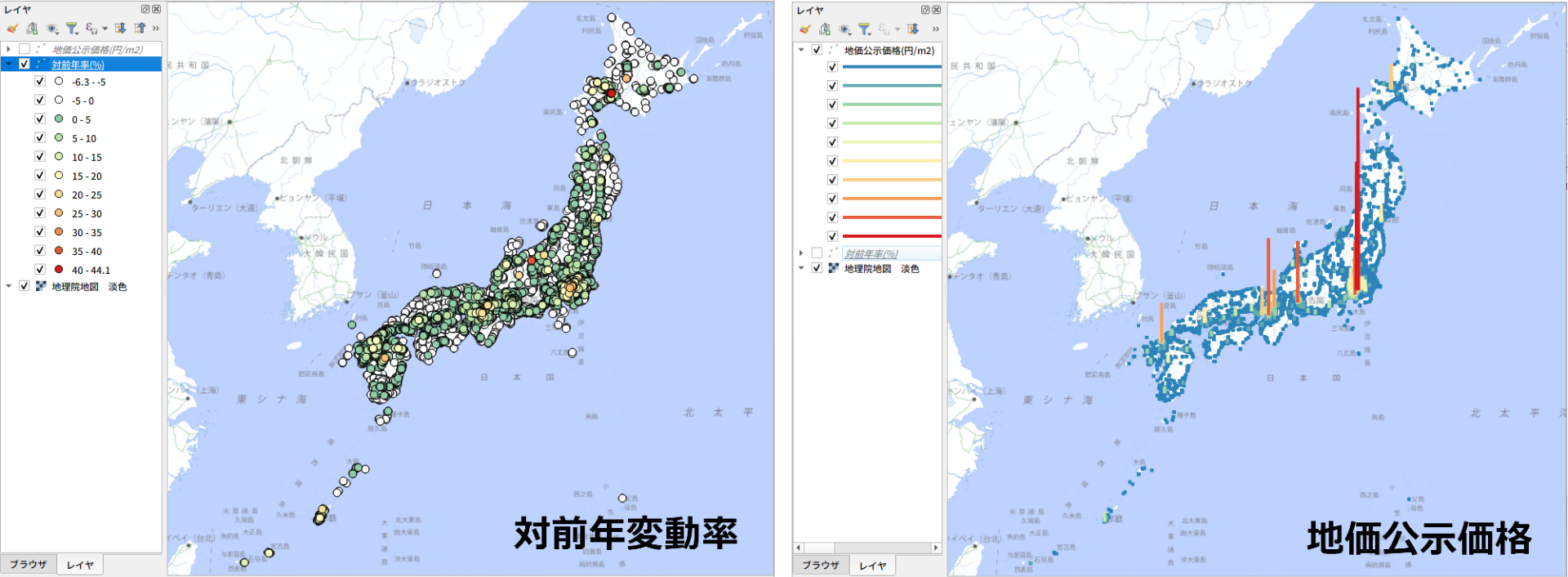Expand 地価公示価格 layer in left panel
The width and height of the screenshot is (1568, 577).
point(9,50)
